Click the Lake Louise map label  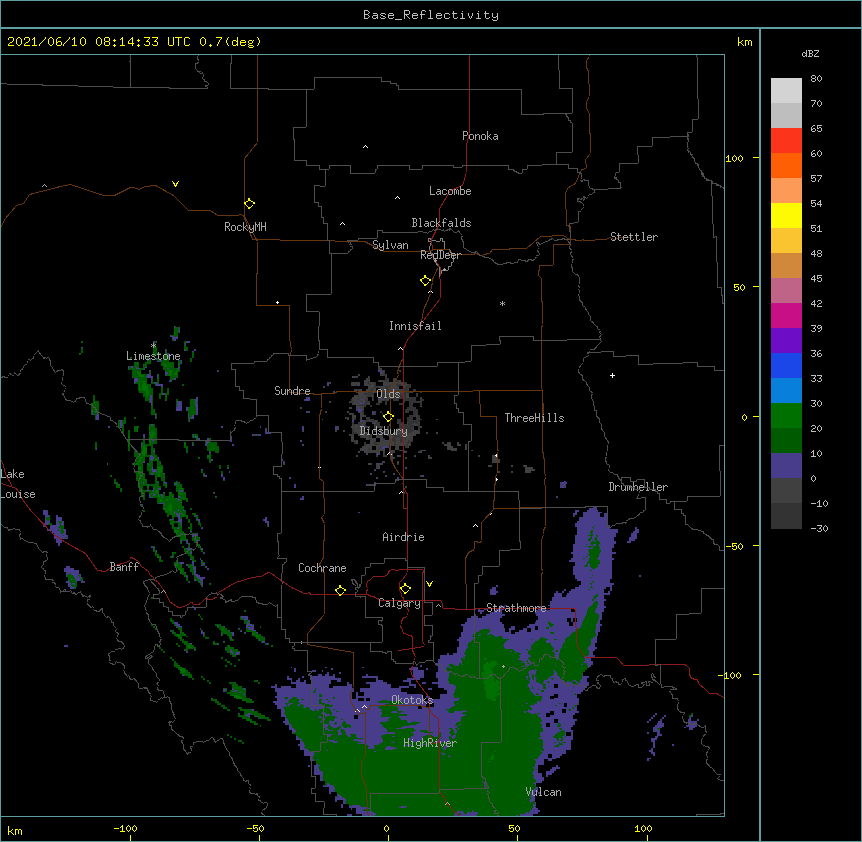tap(18, 484)
